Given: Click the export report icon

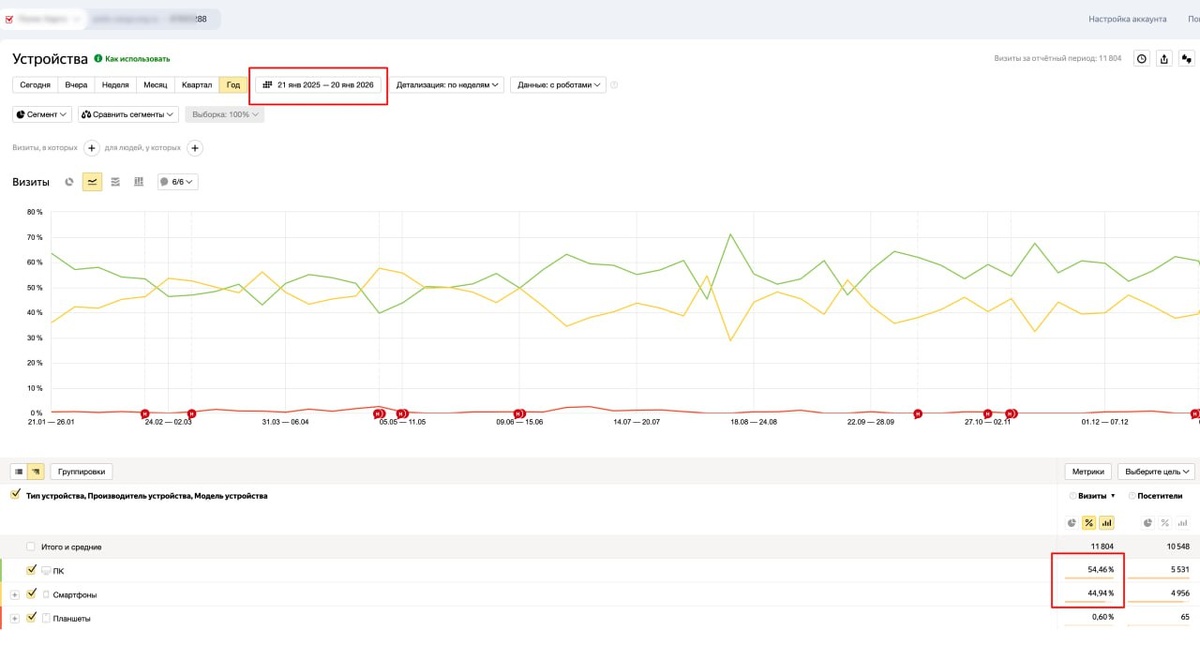Looking at the screenshot, I should click(x=1164, y=59).
